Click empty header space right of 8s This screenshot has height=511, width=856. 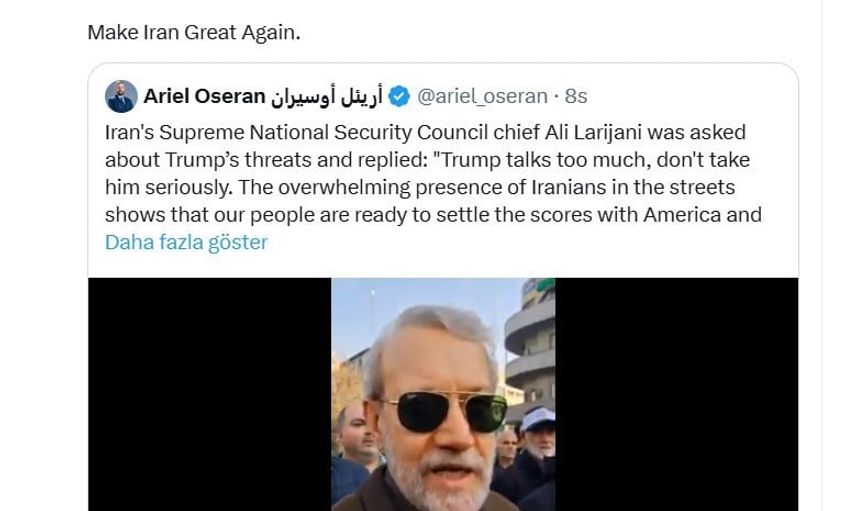(x=690, y=96)
